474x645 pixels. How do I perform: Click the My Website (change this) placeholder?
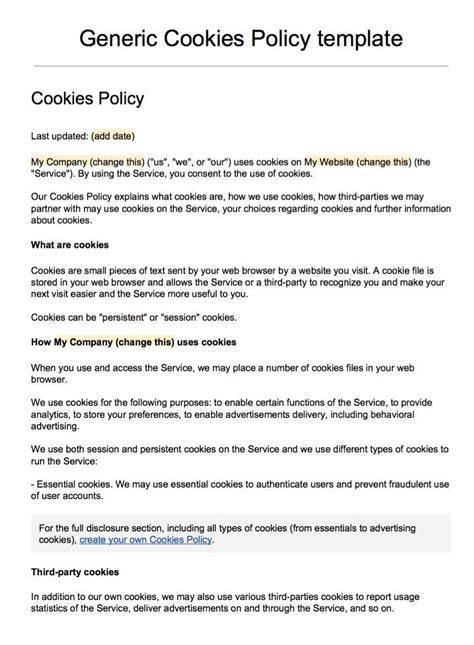[358, 162]
